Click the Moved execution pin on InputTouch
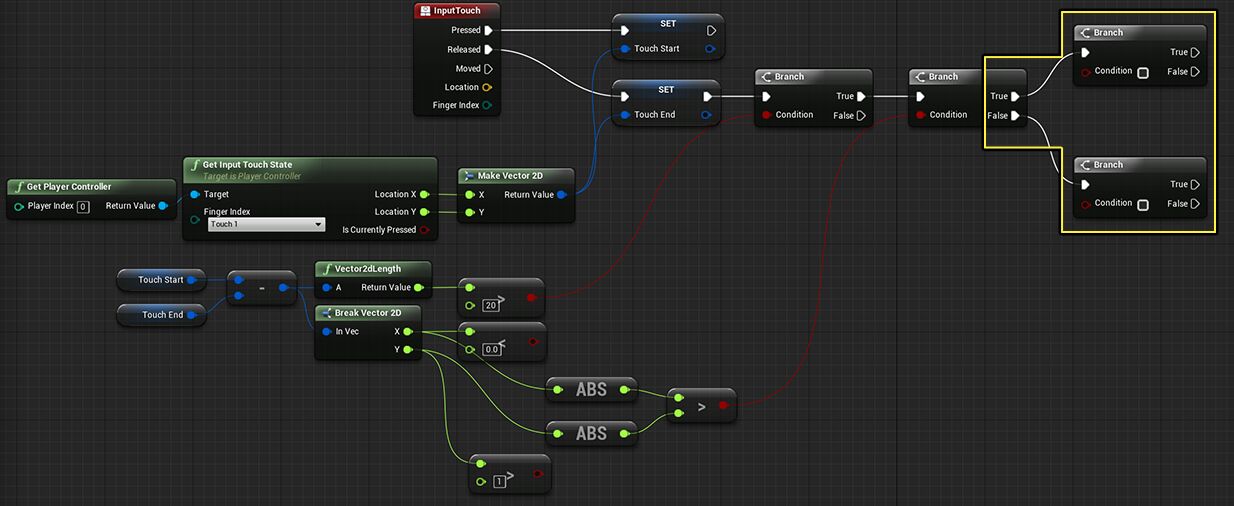This screenshot has width=1234, height=506. [x=488, y=69]
